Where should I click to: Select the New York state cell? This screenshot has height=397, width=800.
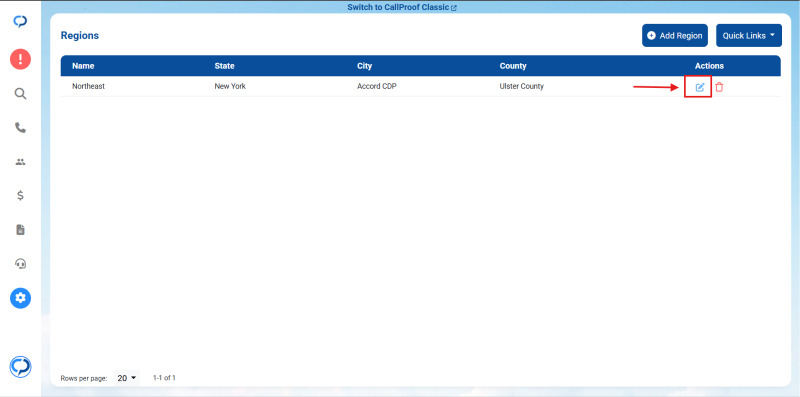230,86
